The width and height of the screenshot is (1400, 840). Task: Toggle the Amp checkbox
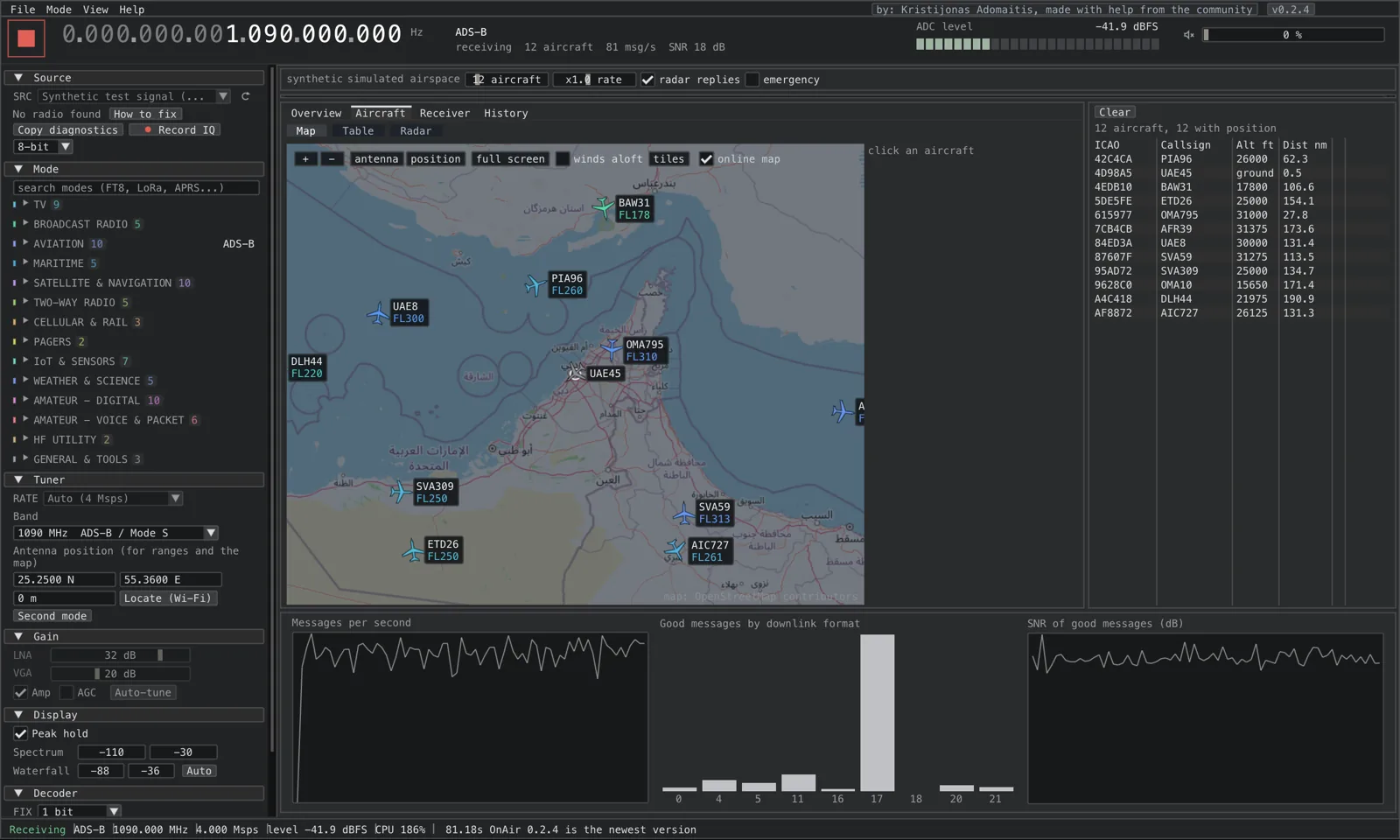click(x=20, y=692)
